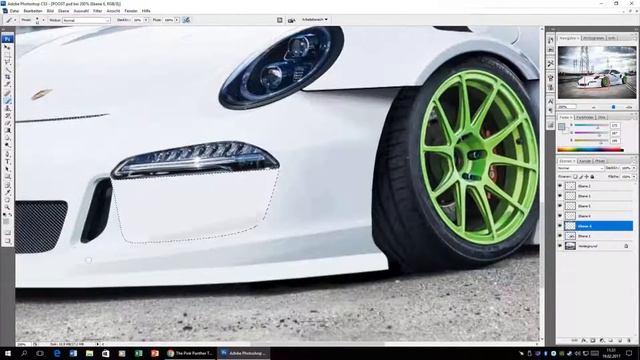Open Windows Start menu

pos(8,353)
